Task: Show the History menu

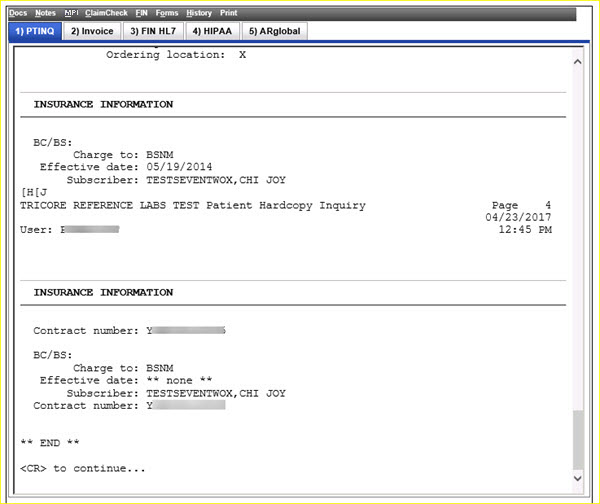Action: [x=199, y=13]
